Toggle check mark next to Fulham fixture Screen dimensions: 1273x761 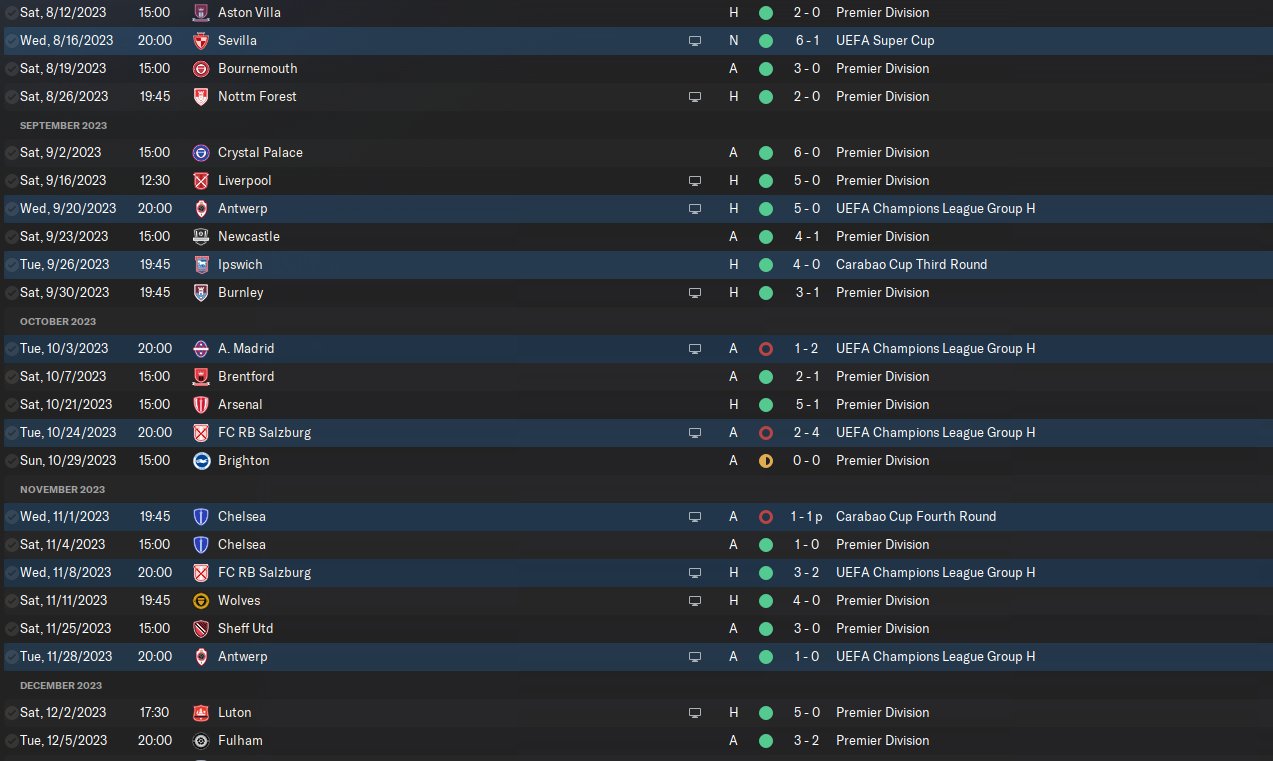tap(11, 741)
